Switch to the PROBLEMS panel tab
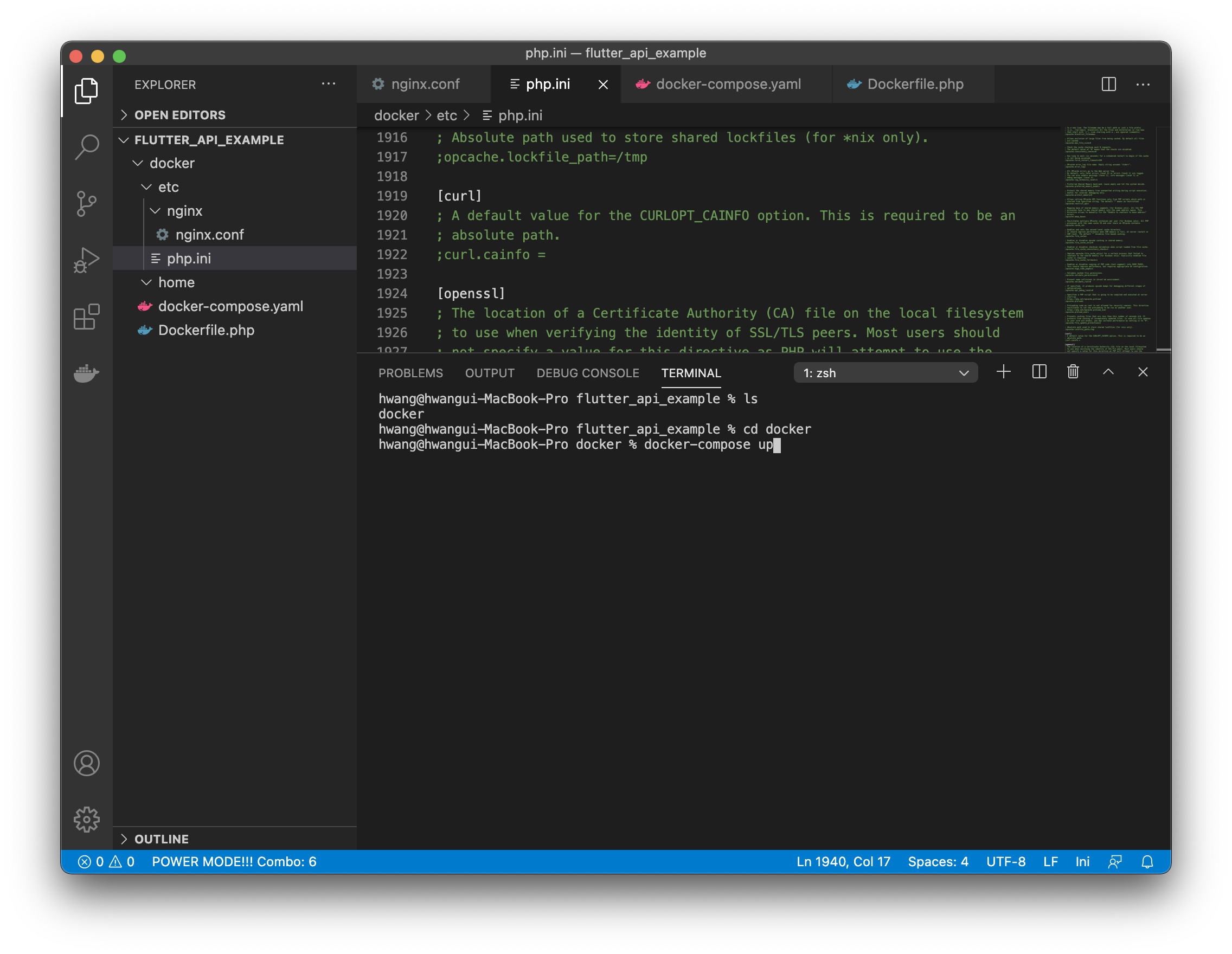 click(x=410, y=373)
